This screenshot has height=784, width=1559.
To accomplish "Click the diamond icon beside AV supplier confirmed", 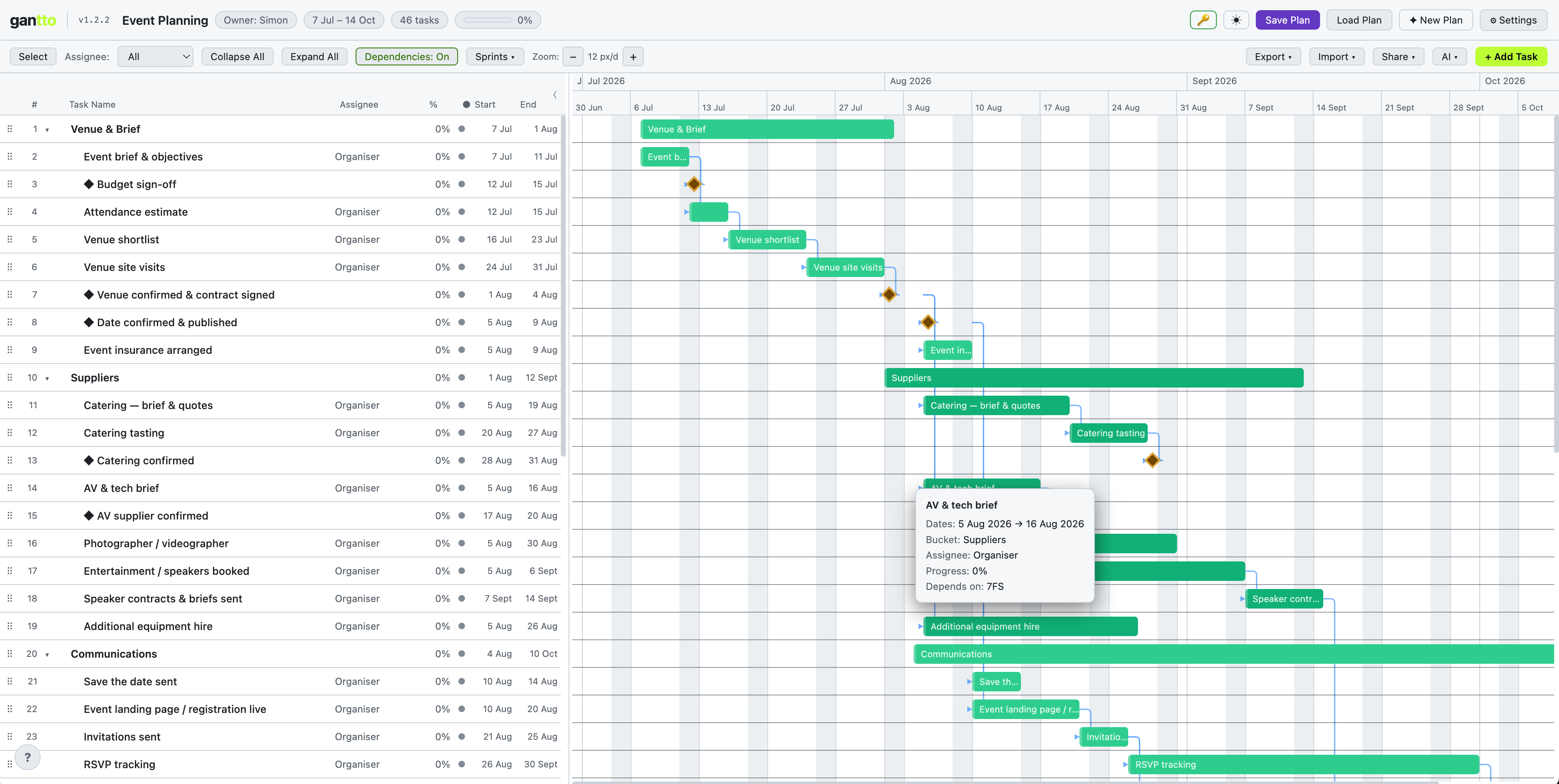I will point(89,515).
